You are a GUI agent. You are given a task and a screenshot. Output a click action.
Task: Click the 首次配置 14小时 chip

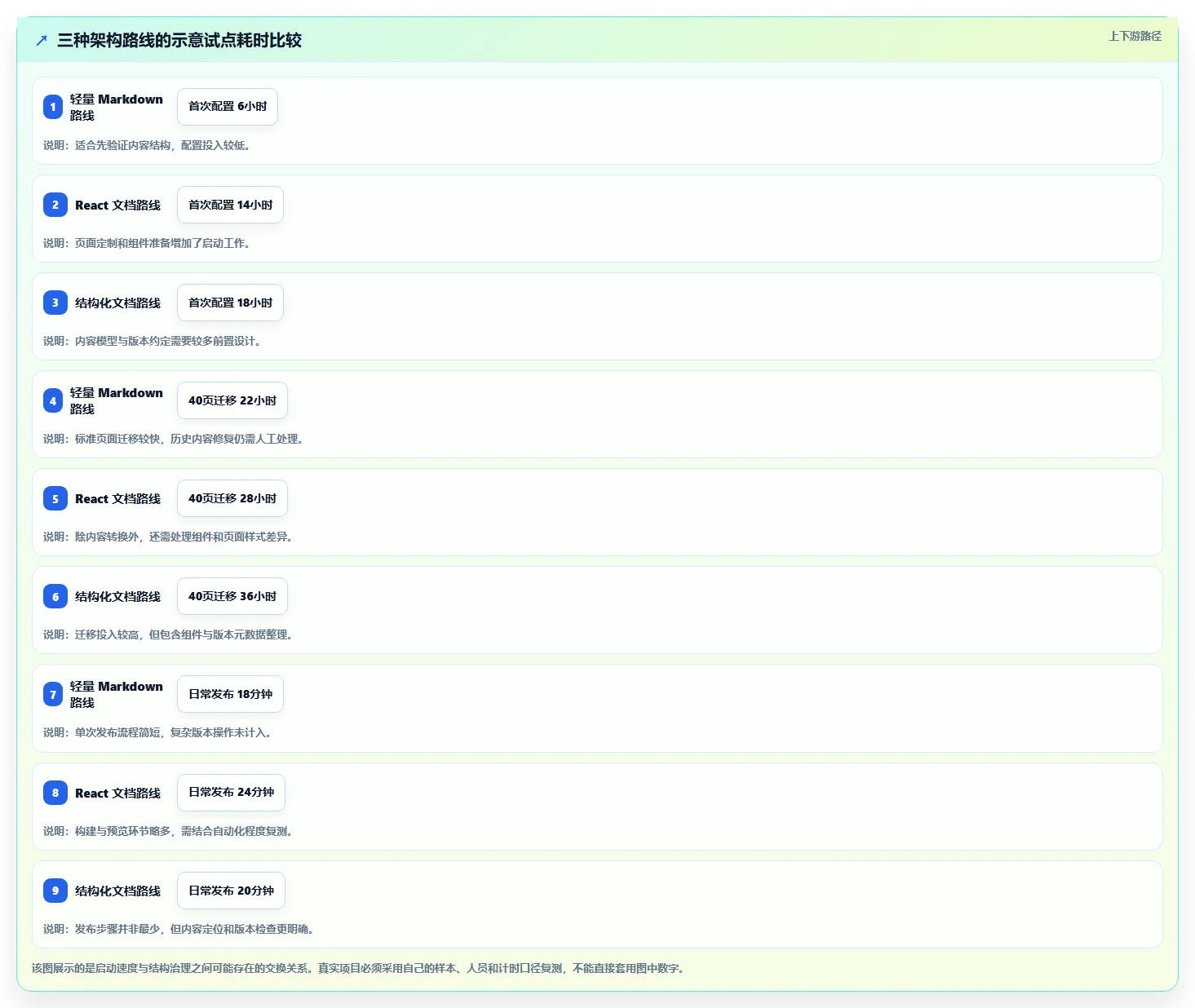(230, 205)
